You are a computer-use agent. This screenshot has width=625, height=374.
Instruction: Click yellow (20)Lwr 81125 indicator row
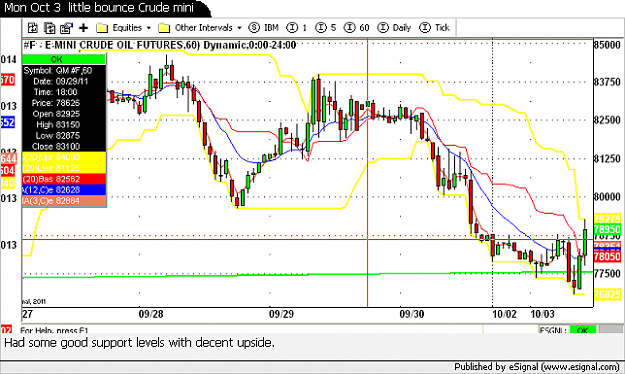(x=64, y=168)
